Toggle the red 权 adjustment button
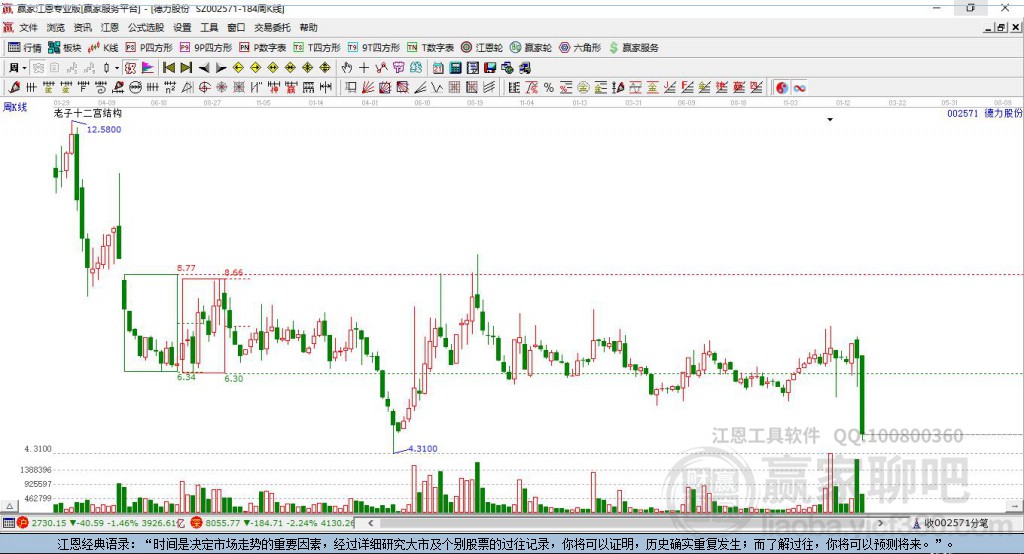 click(131, 68)
